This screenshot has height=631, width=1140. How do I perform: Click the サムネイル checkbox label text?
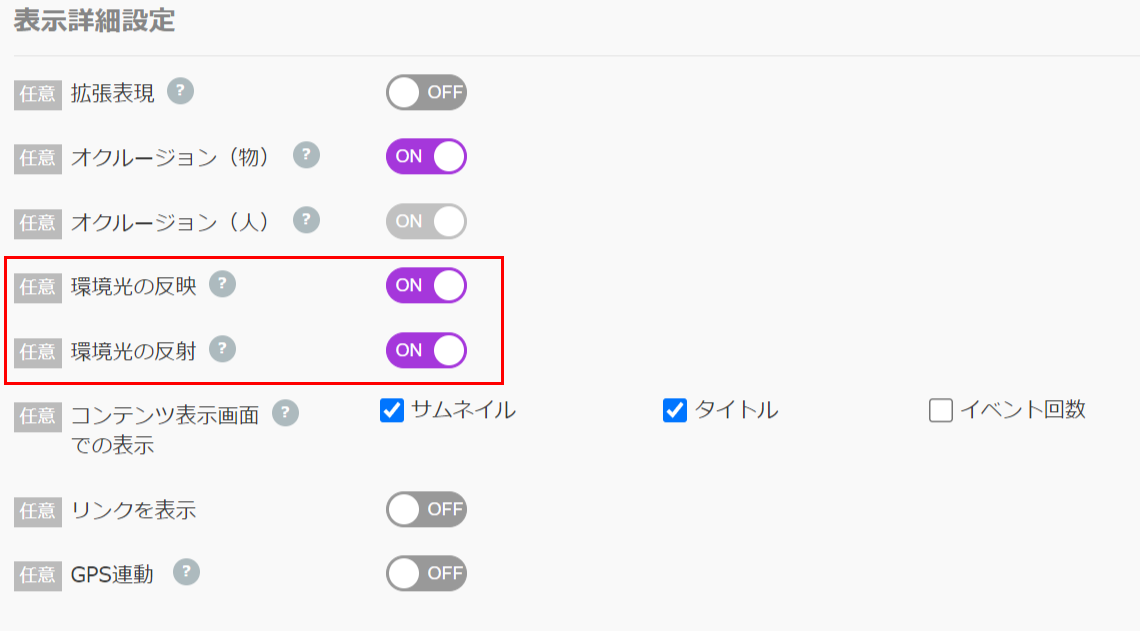pyautogui.click(x=463, y=410)
